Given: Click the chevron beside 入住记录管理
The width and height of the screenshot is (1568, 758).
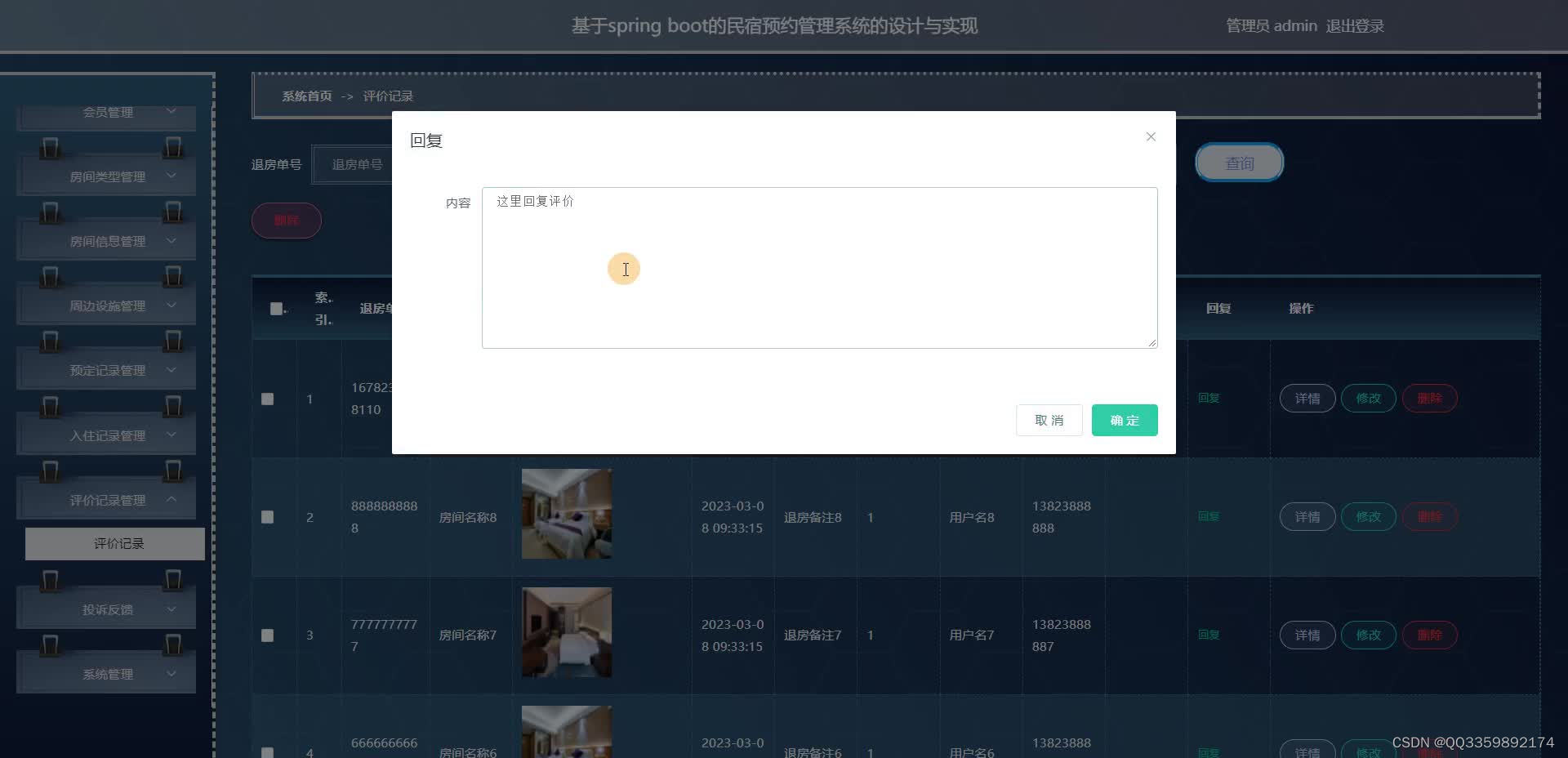Looking at the screenshot, I should pyautogui.click(x=171, y=435).
